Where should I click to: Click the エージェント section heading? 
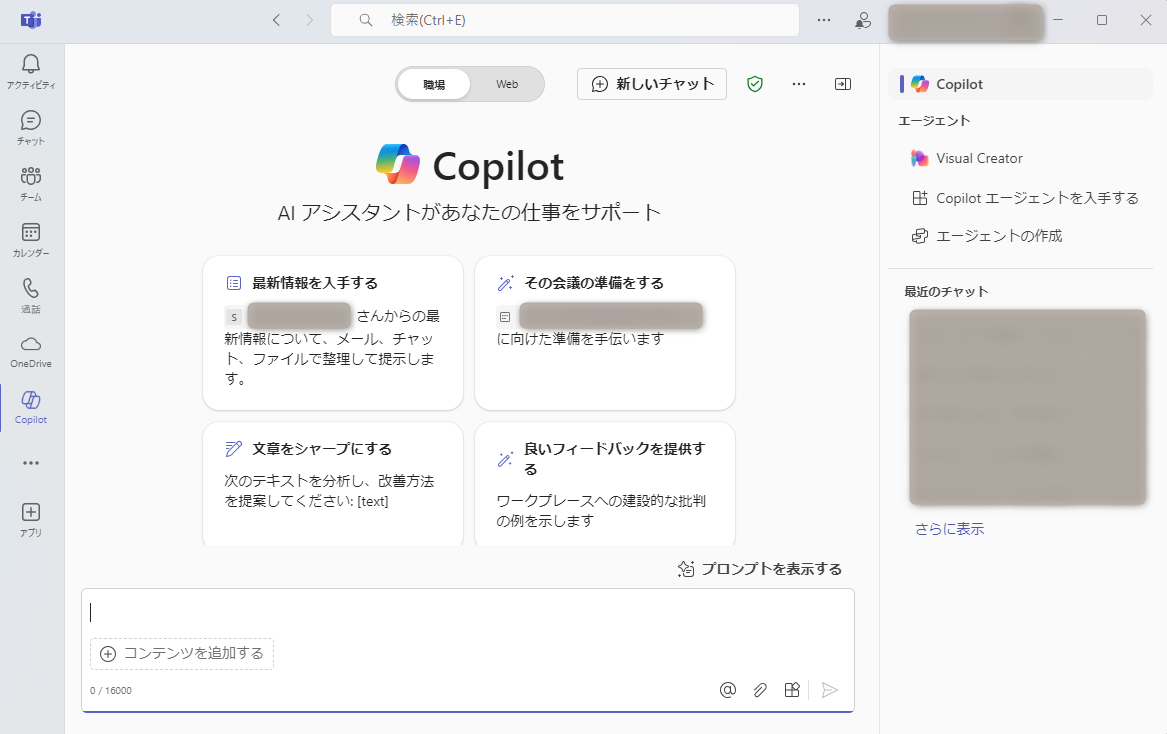click(x=934, y=121)
